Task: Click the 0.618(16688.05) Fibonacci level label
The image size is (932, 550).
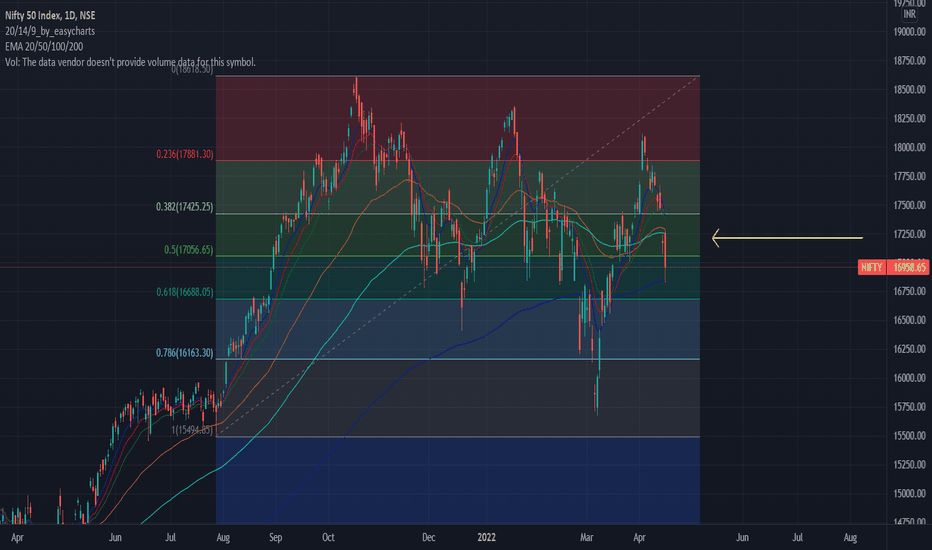Action: [x=185, y=292]
